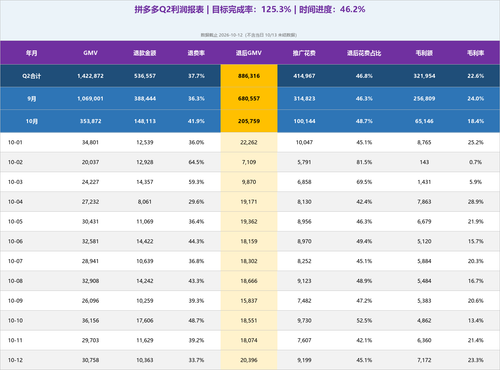
Task: Click the 9月 row label
Action: [x=32, y=99]
